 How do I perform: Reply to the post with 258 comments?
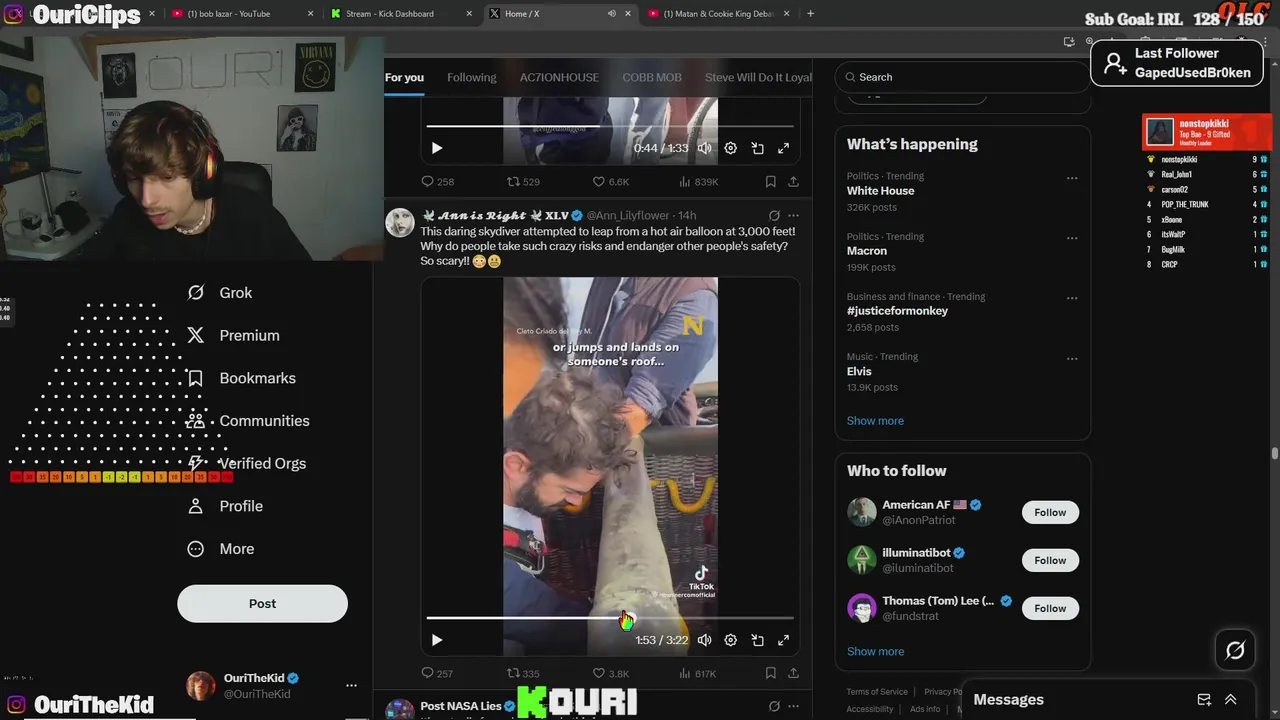click(x=437, y=182)
